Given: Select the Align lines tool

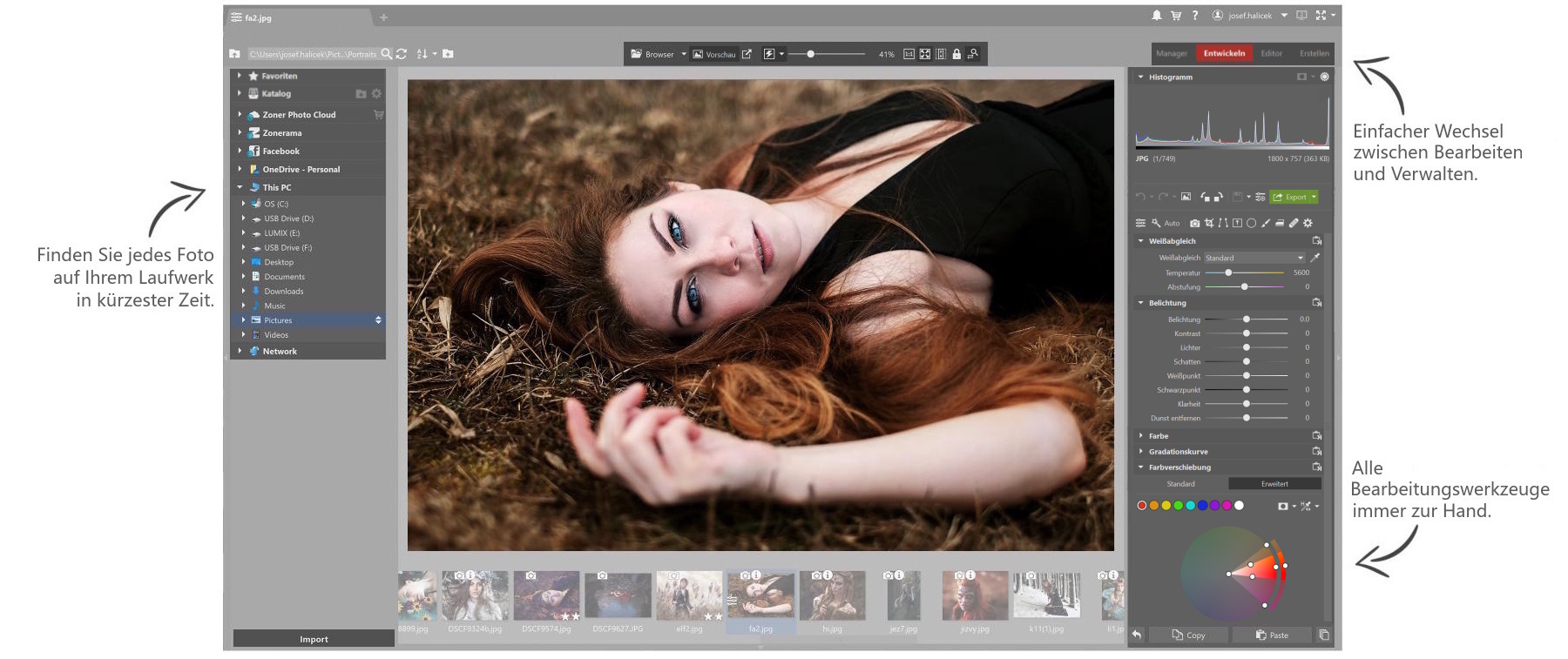Looking at the screenshot, I should tap(1223, 223).
